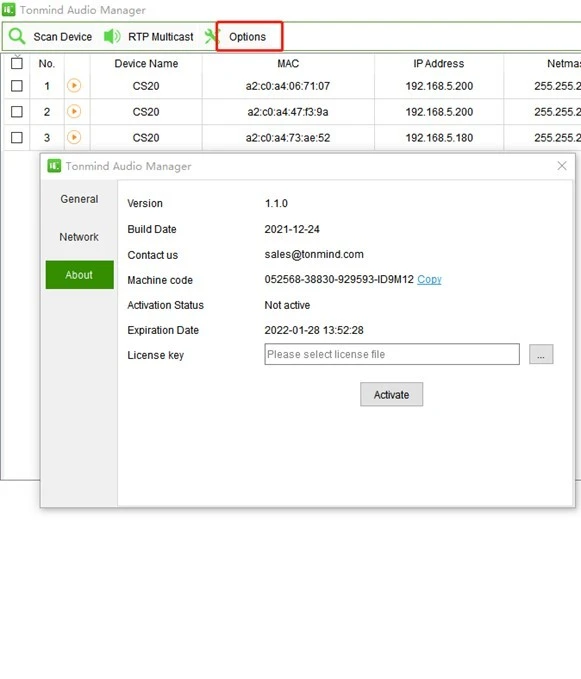Click the CS20 name in row 3

click(146, 138)
